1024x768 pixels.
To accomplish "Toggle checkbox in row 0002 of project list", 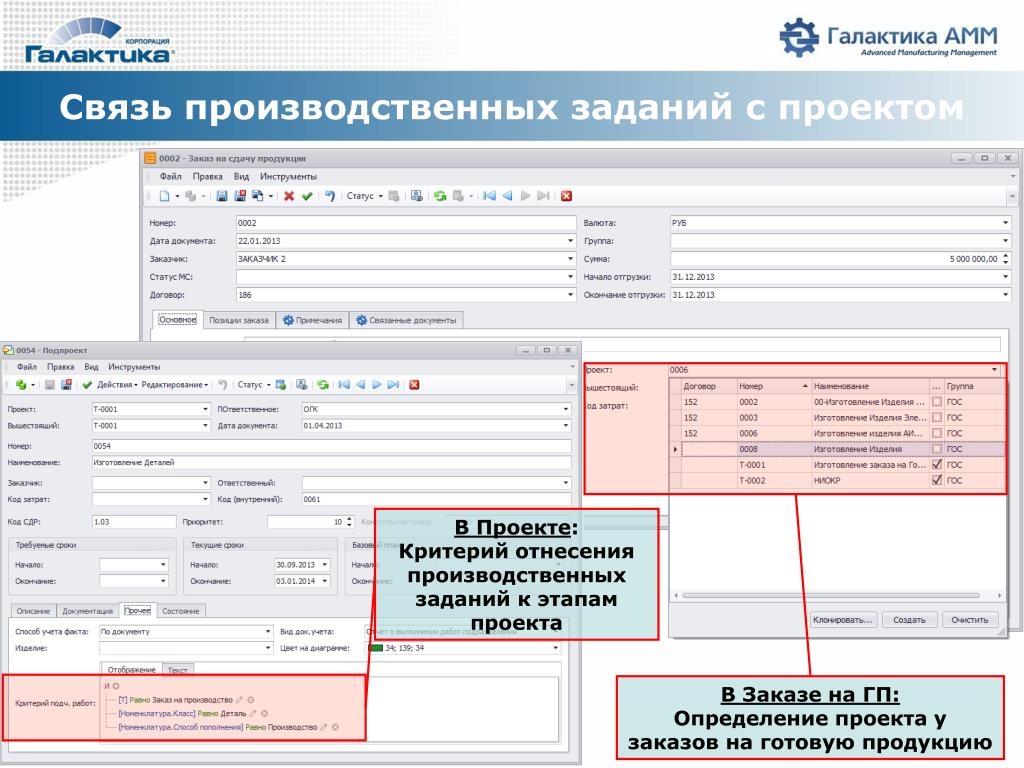I will pos(937,402).
